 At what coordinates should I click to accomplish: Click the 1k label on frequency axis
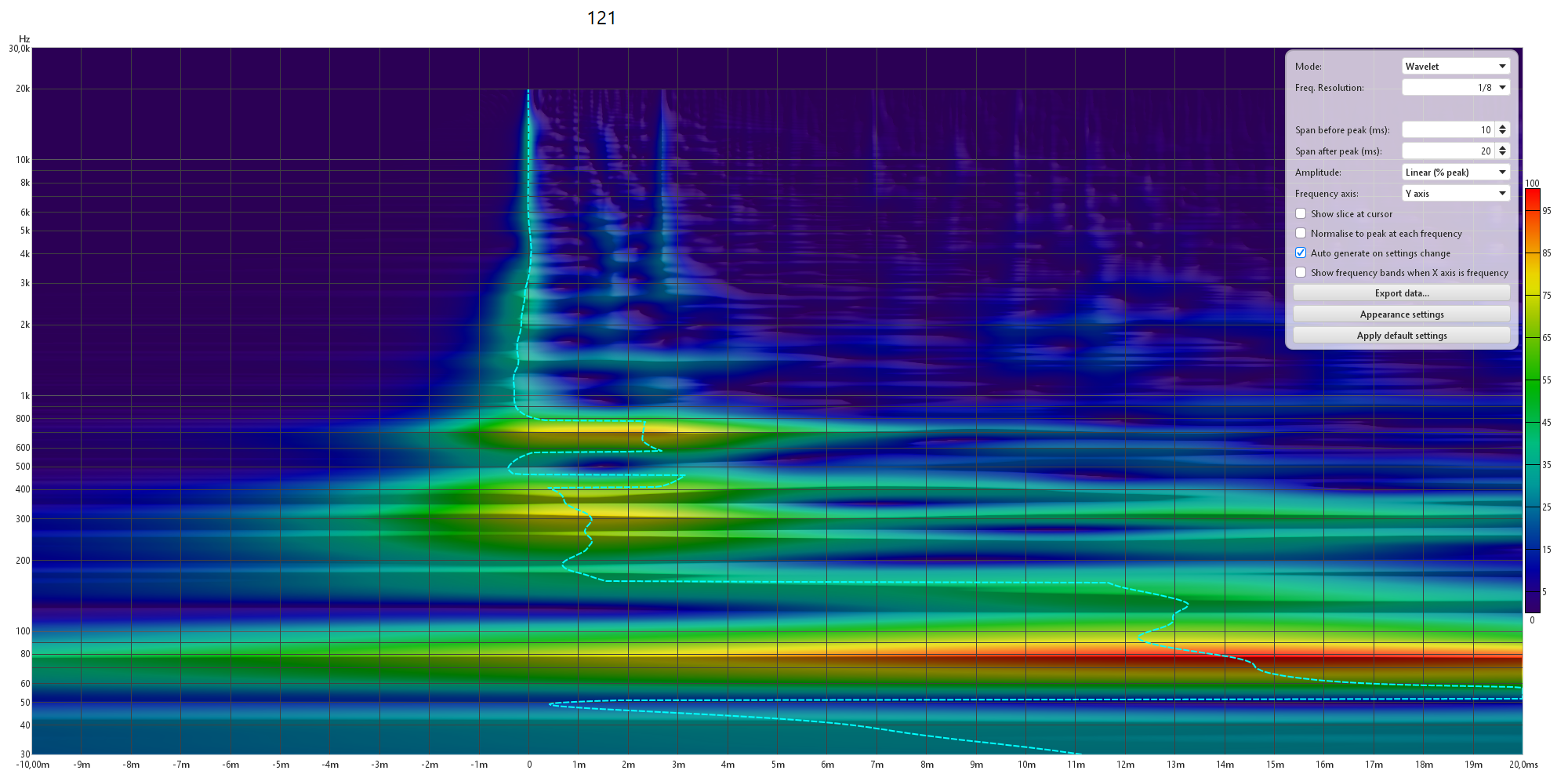coord(25,396)
